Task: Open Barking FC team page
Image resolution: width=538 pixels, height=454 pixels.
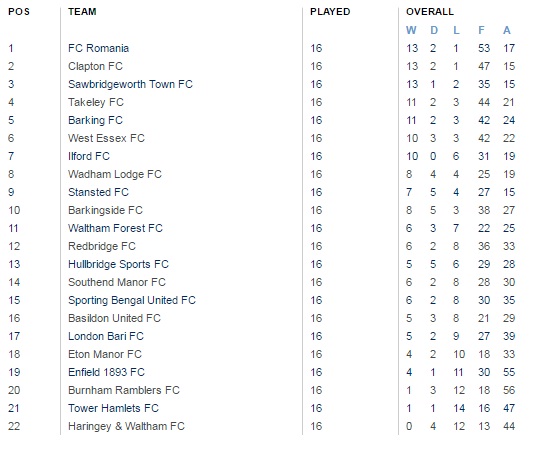Action: [x=95, y=120]
